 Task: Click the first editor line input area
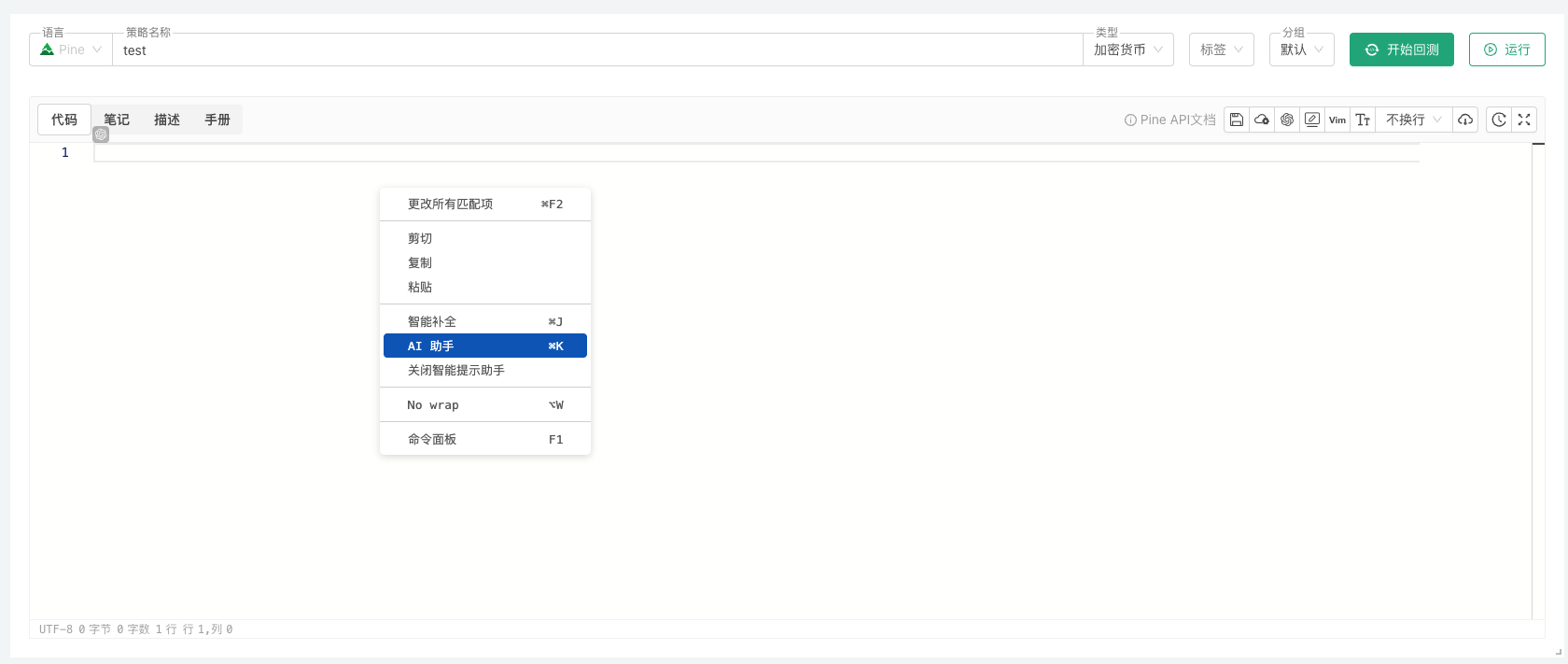pyautogui.click(x=757, y=152)
